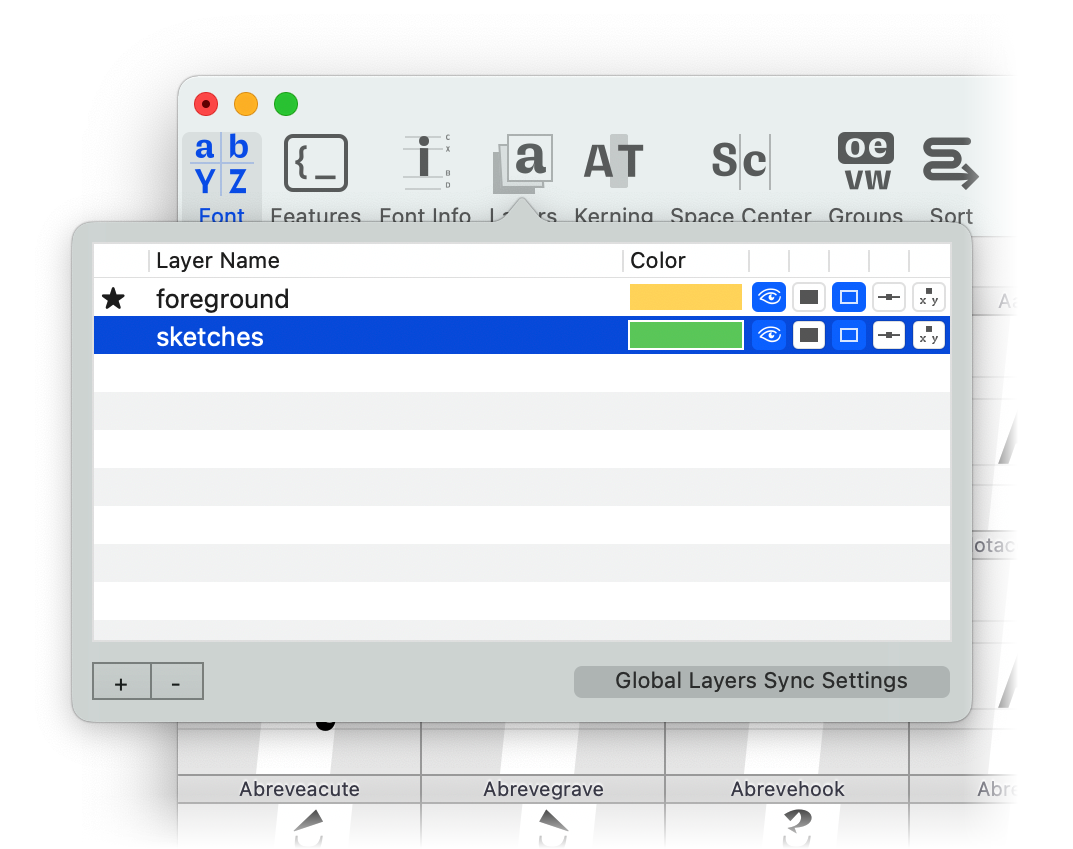Select the Font overview toolbar icon
Viewport: 1073px width, 849px height.
[x=221, y=166]
